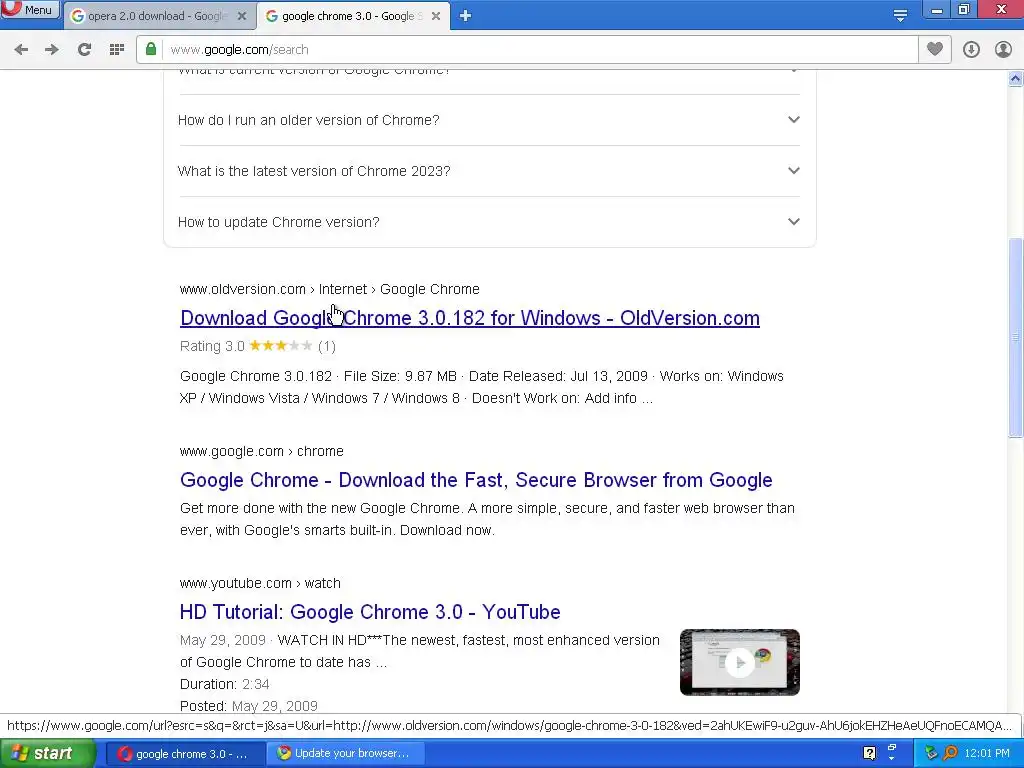Screen dimensions: 1024x768
Task: Expand 'How do I run an older version of Chrome?'
Action: pyautogui.click(x=489, y=120)
